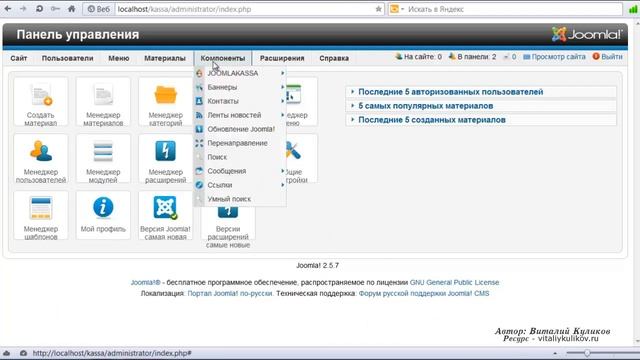This screenshot has width=640, height=360.
Task: Click the Веб address badge button
Action: (x=99, y=9)
